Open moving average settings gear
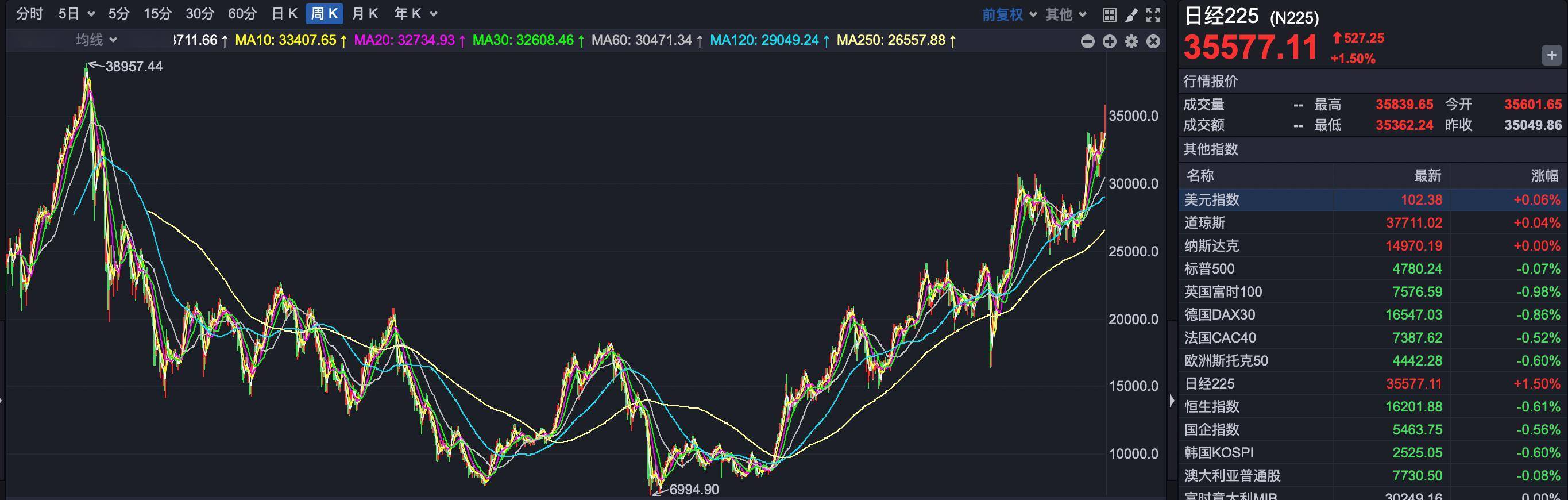Viewport: 1568px width, 500px height. pos(1131,41)
